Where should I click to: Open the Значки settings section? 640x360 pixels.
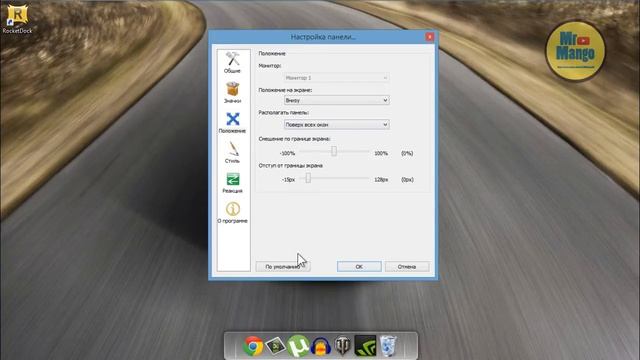(x=233, y=93)
